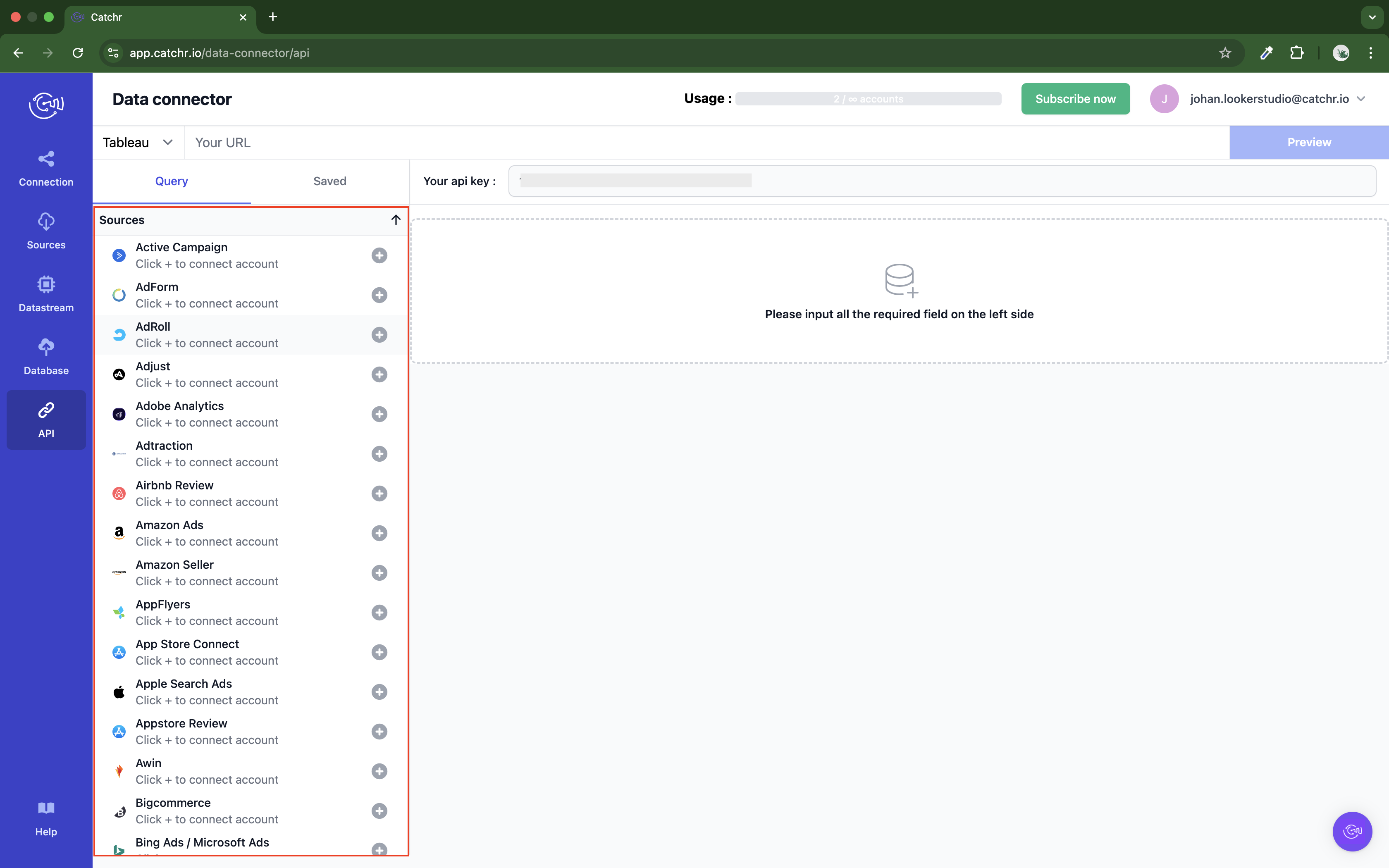Add an Awin account with plus icon
This screenshot has height=868, width=1389.
pos(379,771)
